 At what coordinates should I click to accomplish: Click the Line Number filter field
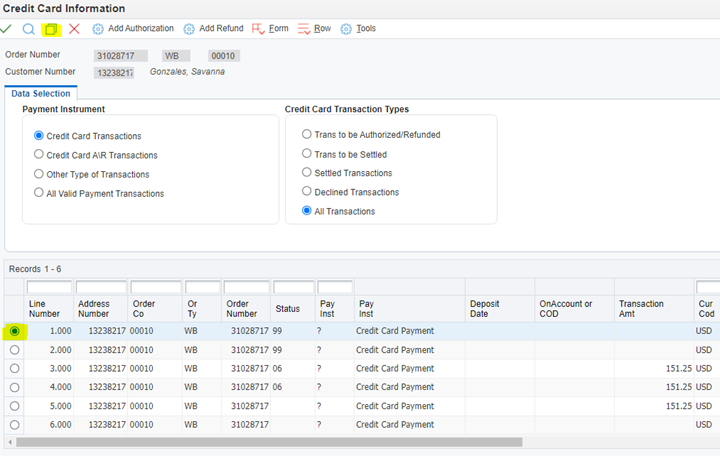click(x=49, y=287)
